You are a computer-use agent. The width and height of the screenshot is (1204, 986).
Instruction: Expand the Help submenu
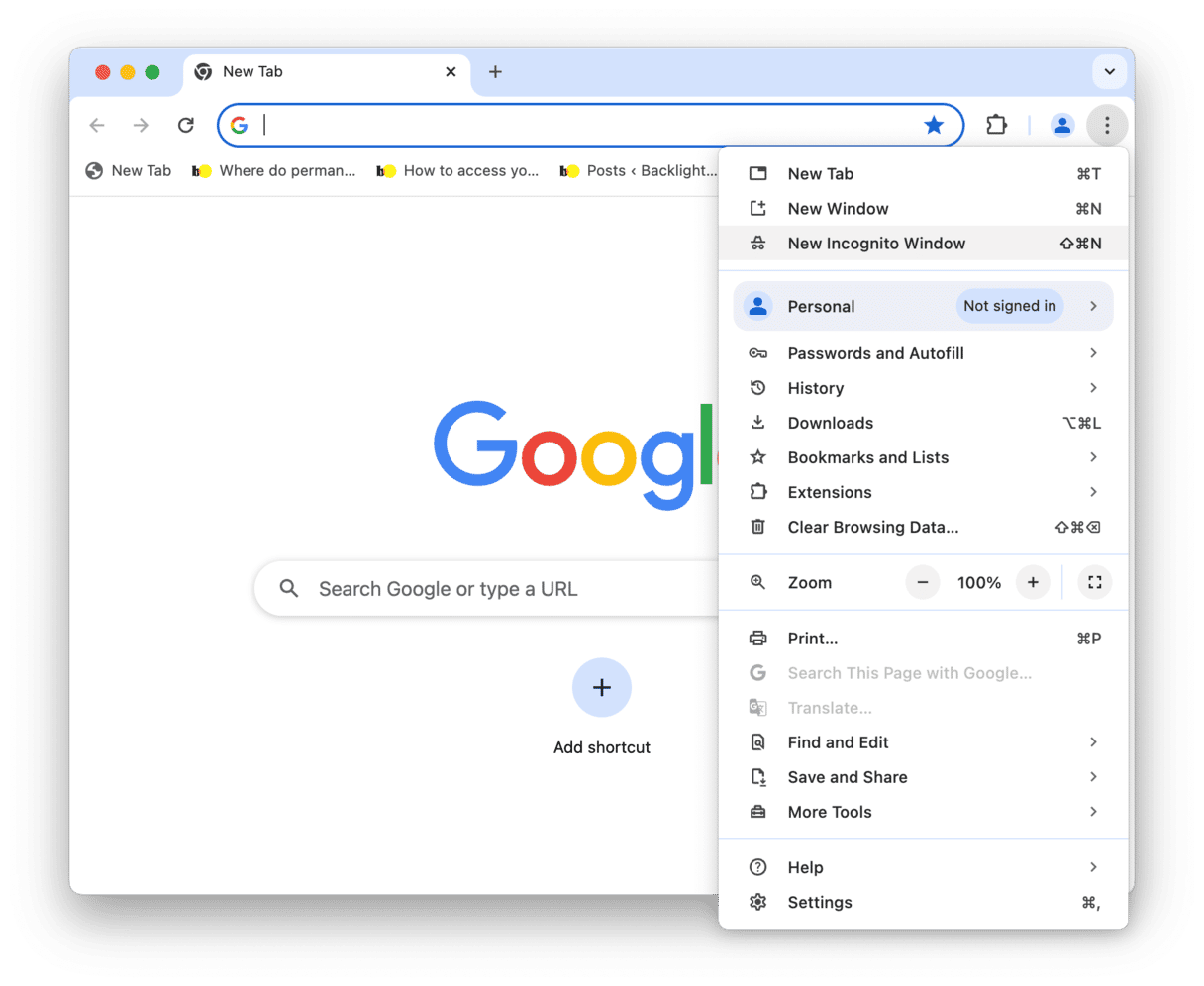(x=923, y=867)
